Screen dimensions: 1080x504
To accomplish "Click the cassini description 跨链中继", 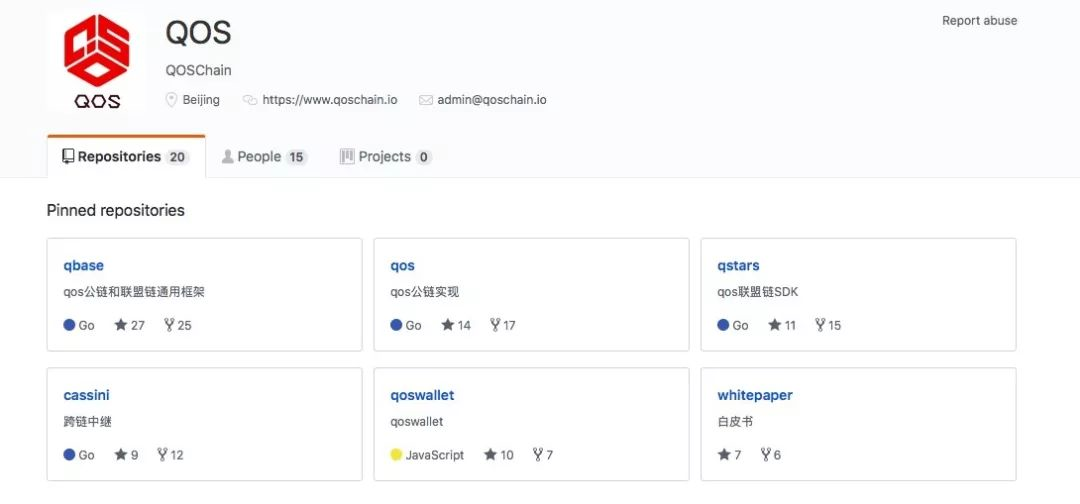I will (87, 421).
